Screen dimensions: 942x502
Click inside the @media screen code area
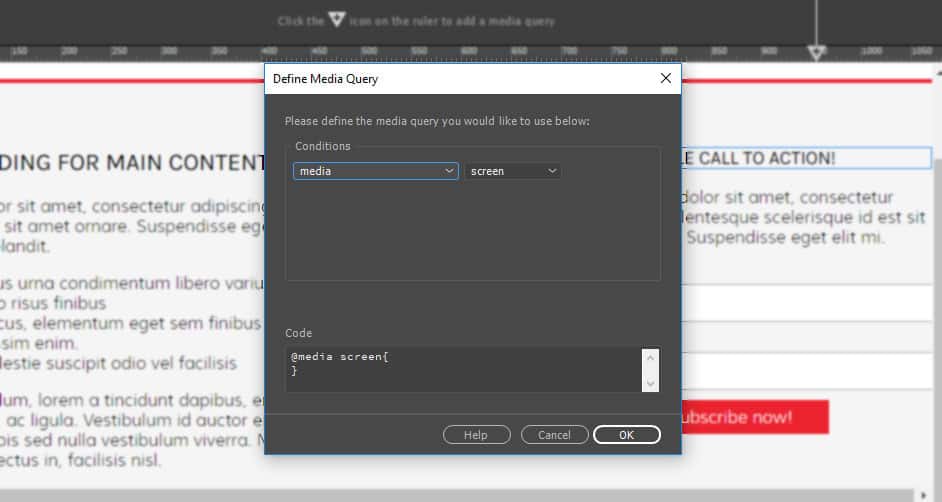click(463, 370)
